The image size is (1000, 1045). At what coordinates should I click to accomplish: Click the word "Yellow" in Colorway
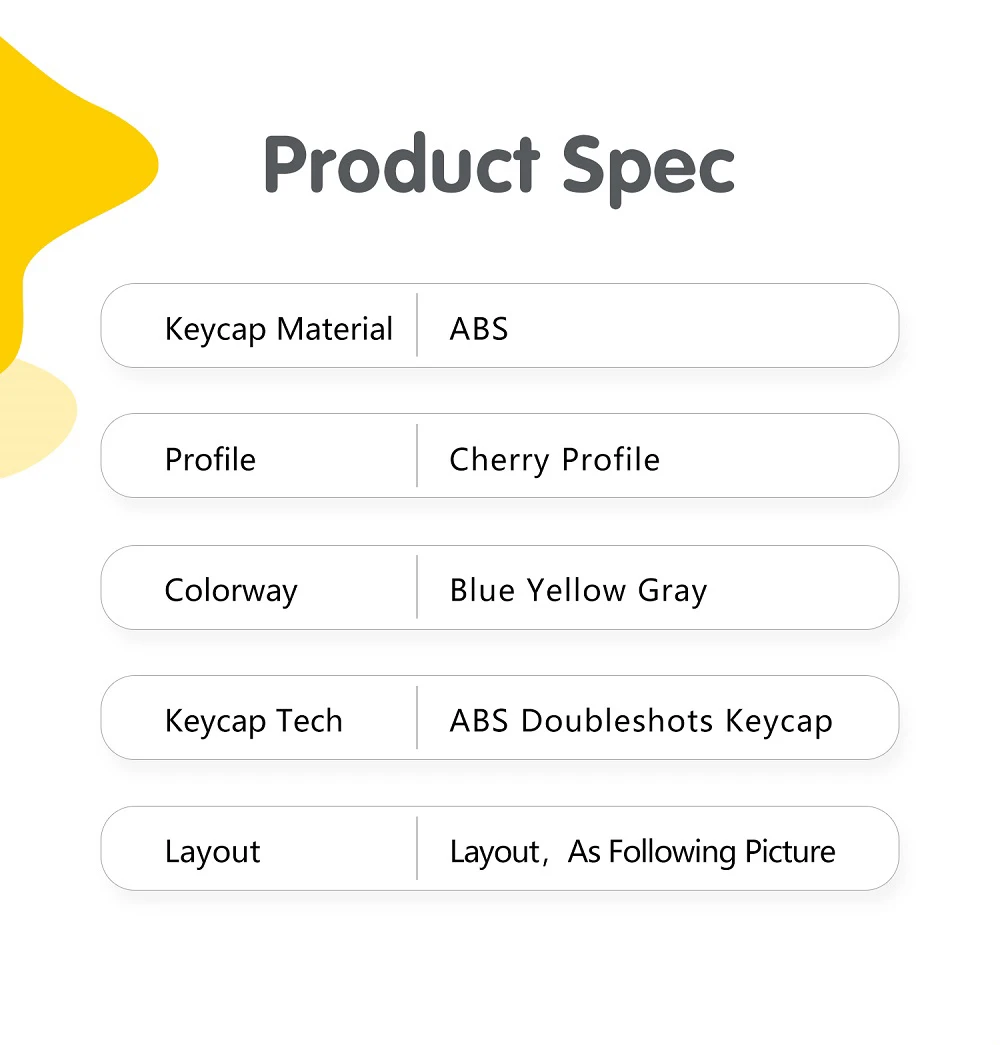pos(576,590)
